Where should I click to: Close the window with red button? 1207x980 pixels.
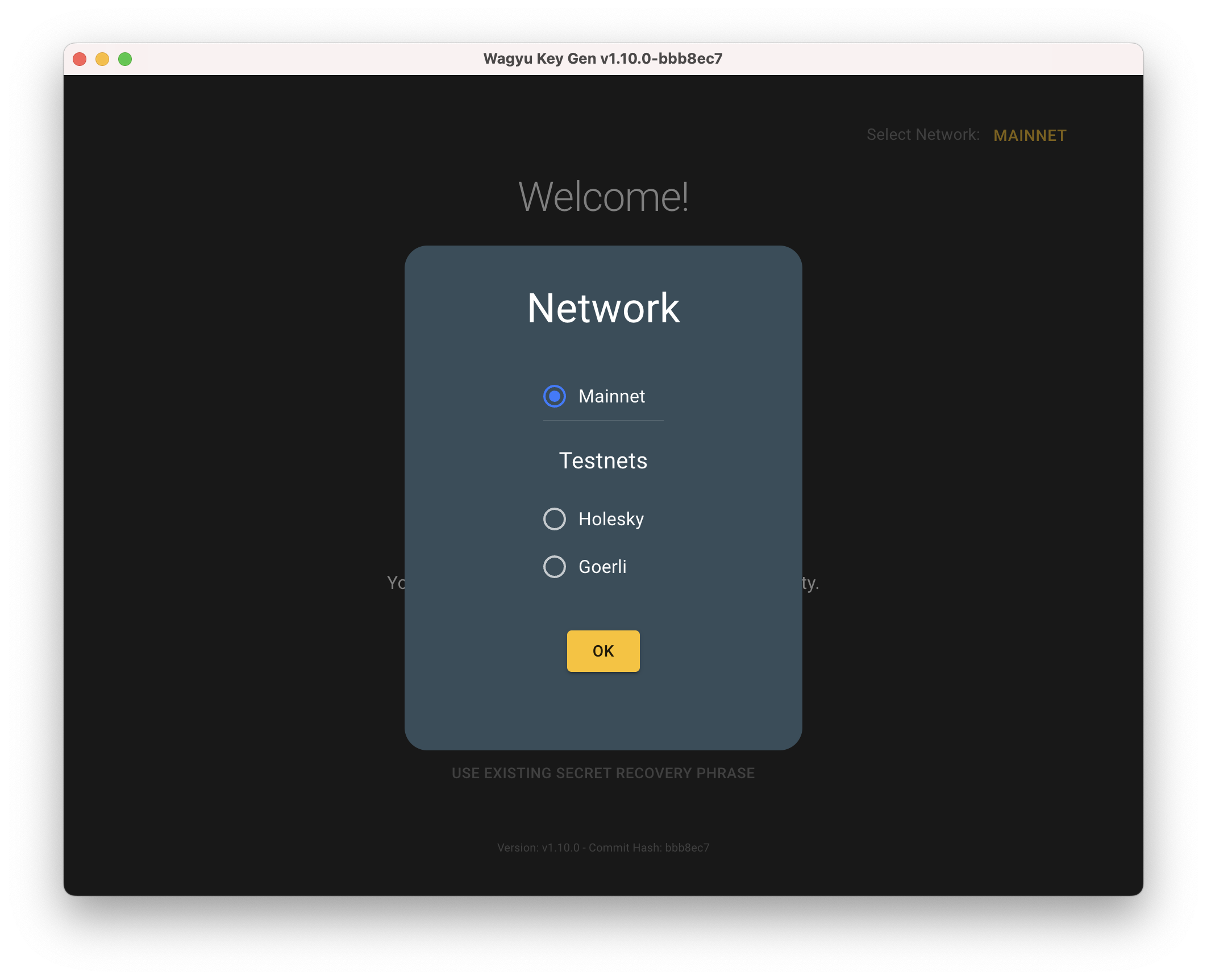coord(80,59)
